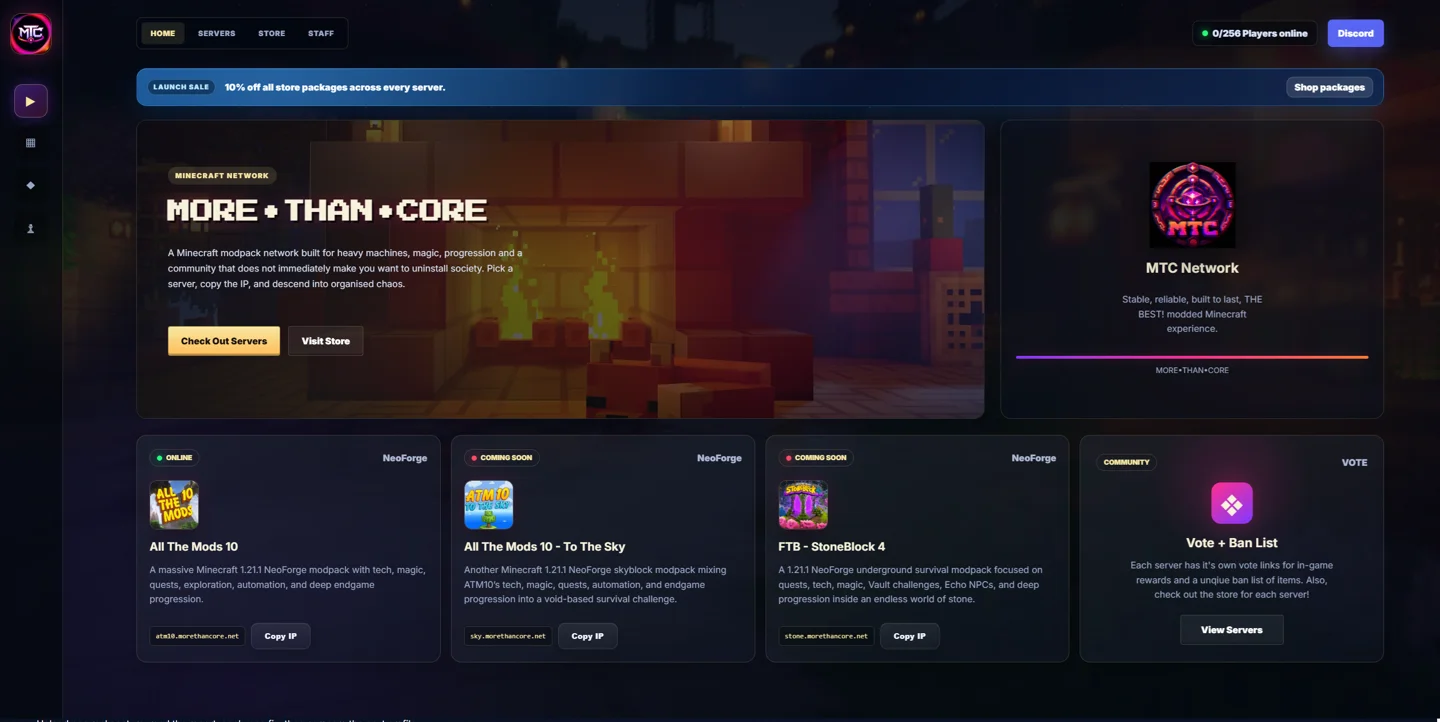Click Check Out Servers button
The width and height of the screenshot is (1440, 722).
click(x=224, y=341)
